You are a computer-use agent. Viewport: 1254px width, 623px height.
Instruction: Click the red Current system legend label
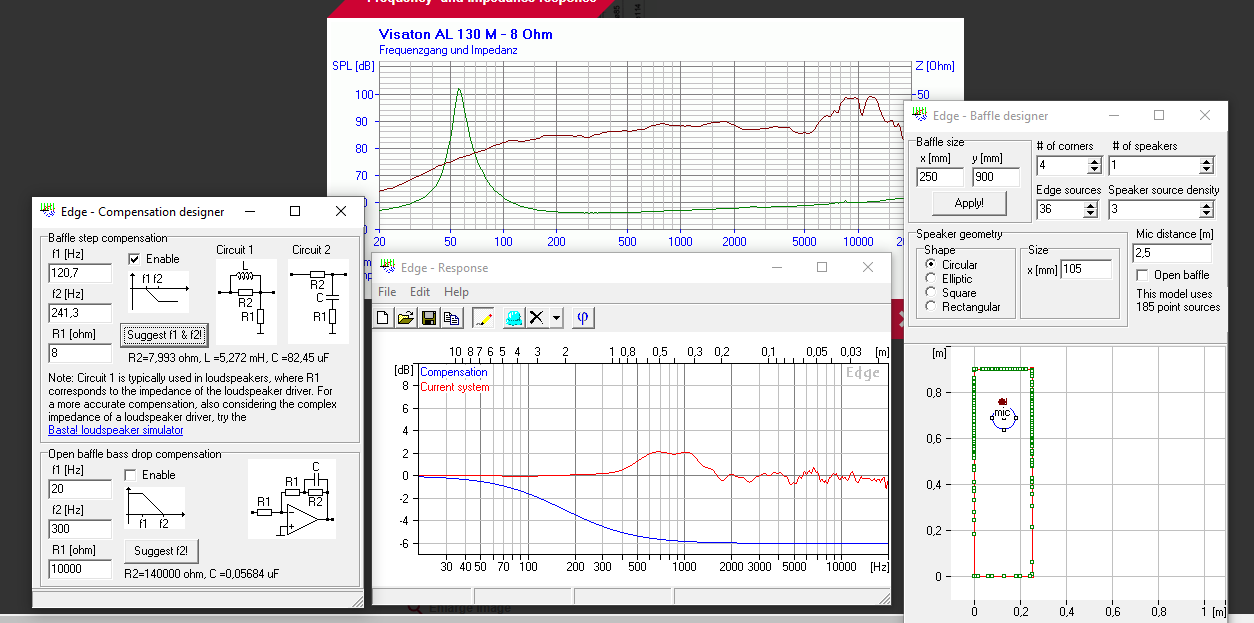(x=455, y=387)
